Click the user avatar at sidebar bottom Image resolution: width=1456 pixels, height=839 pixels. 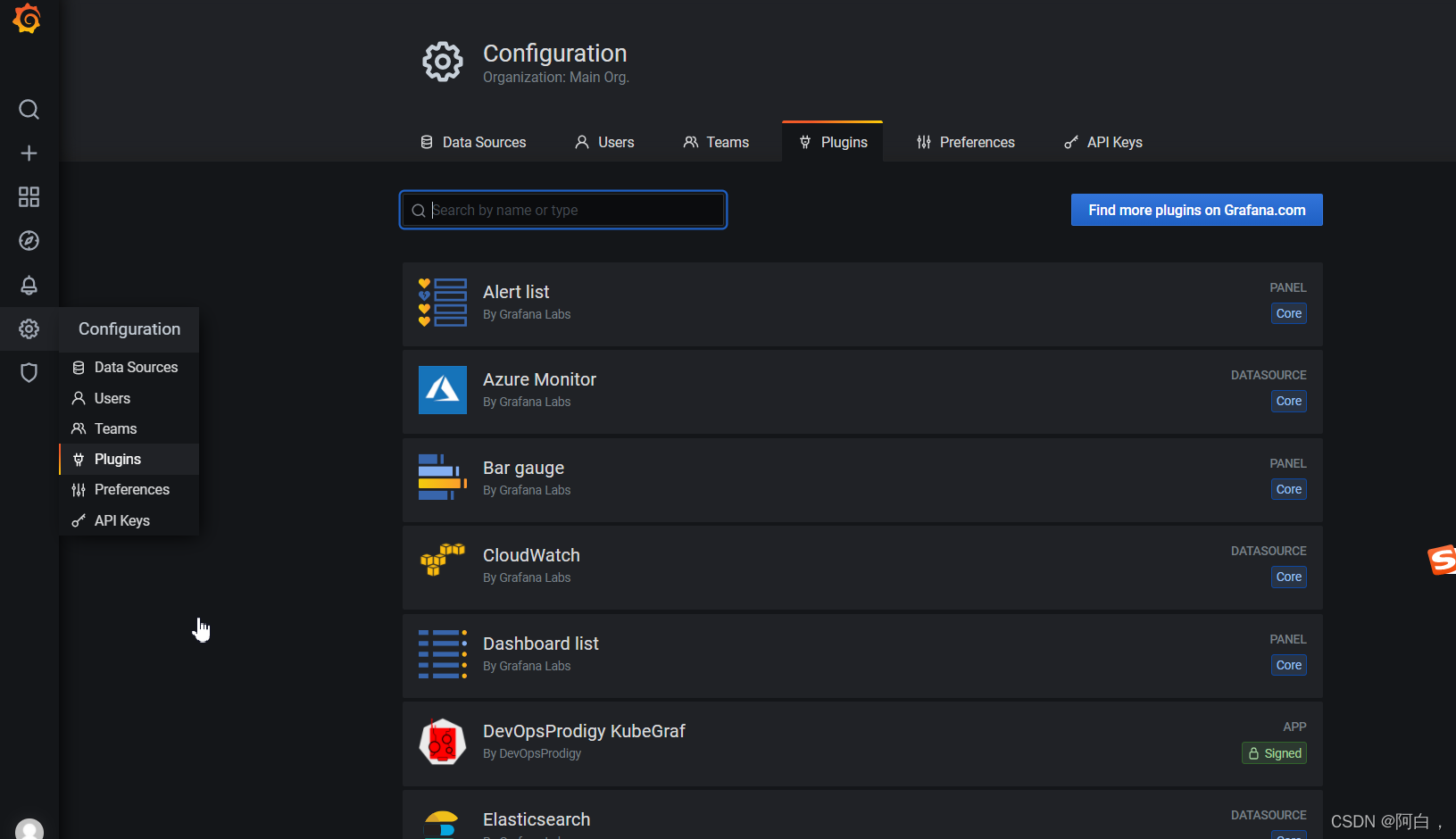coord(29,829)
